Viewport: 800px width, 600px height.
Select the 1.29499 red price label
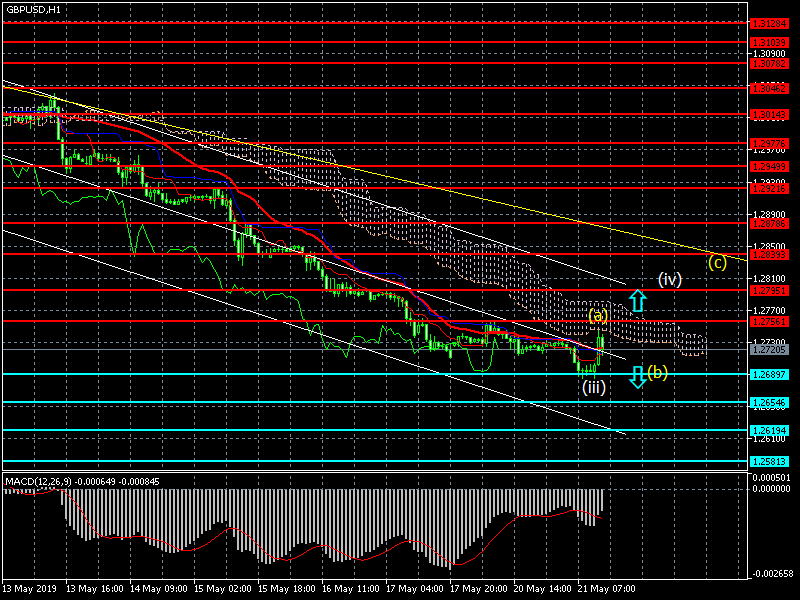(769, 167)
